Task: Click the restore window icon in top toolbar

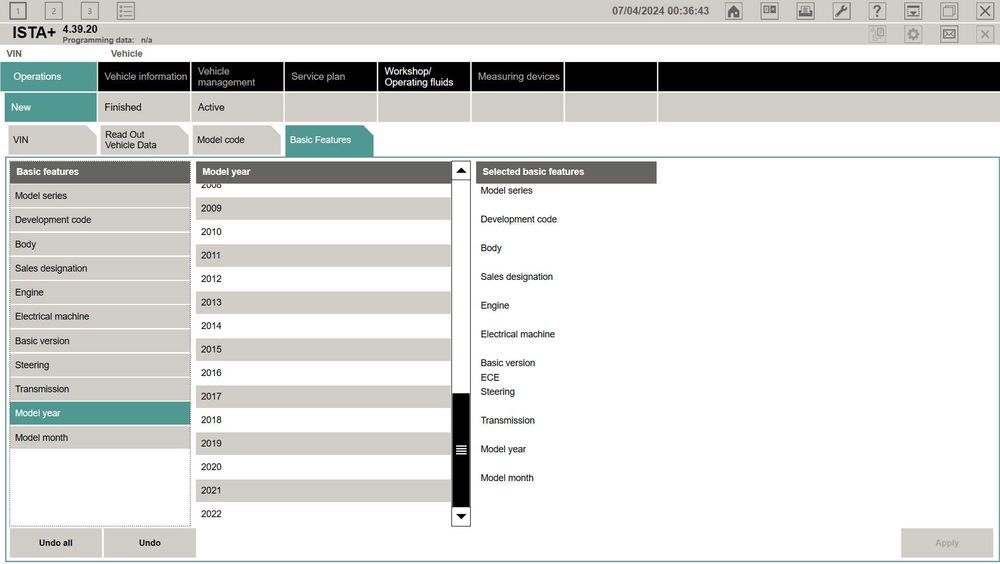Action: click(949, 11)
